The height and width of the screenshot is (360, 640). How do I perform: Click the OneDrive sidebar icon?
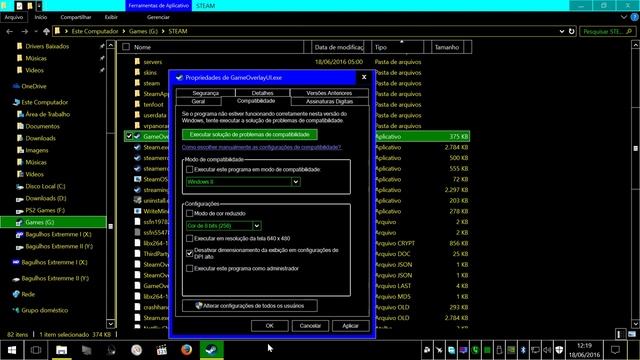[16, 86]
